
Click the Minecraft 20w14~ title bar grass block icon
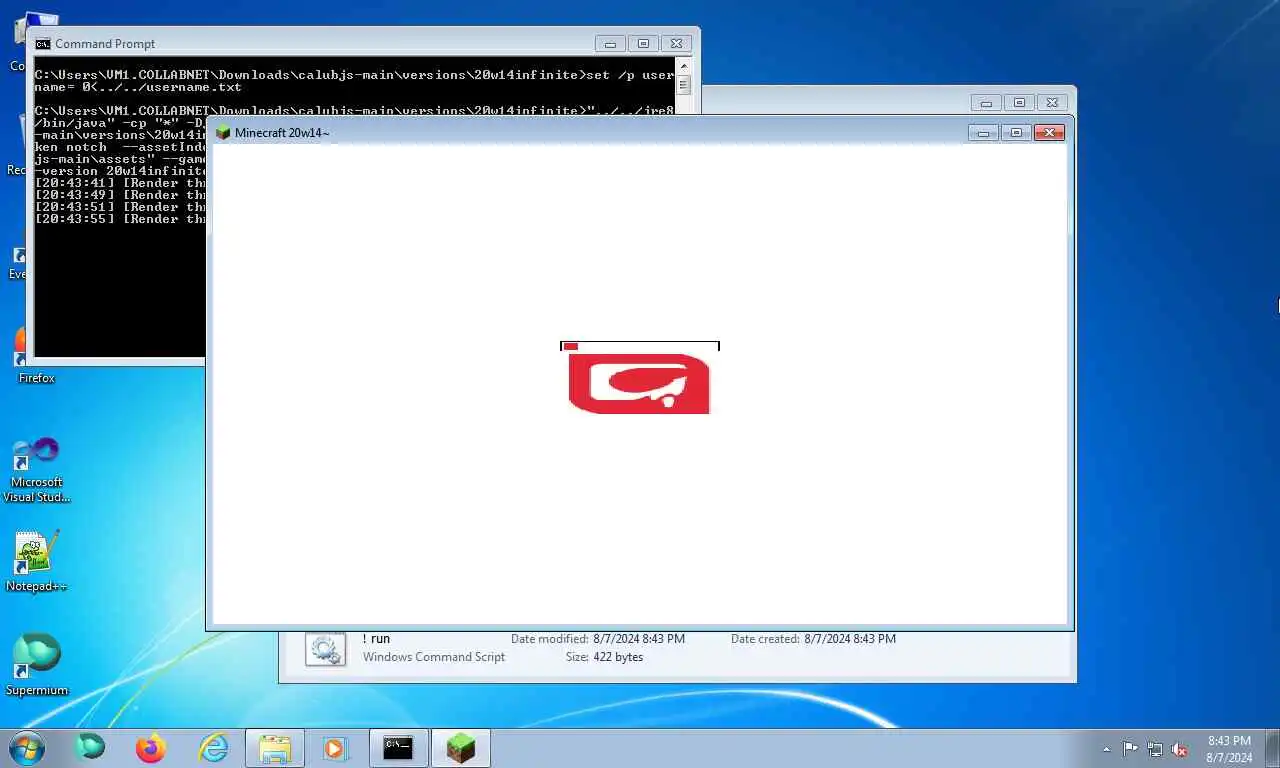click(223, 133)
